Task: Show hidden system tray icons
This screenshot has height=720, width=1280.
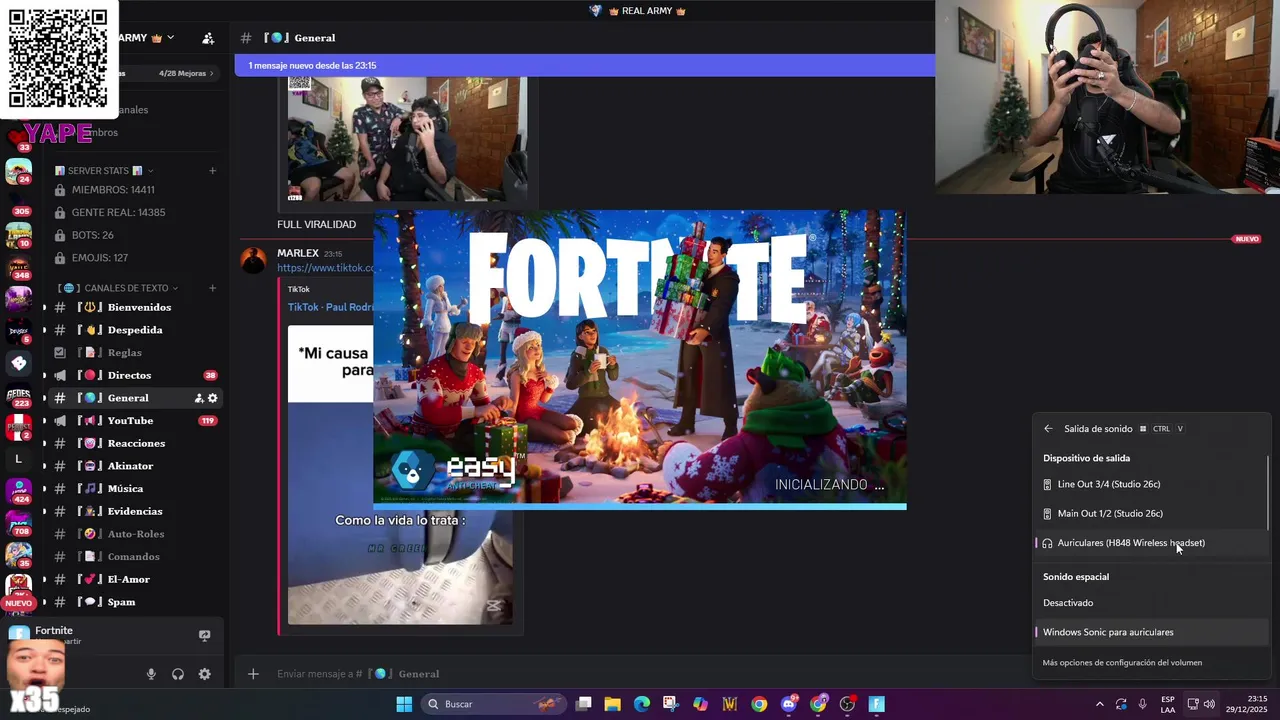Action: click(1100, 704)
